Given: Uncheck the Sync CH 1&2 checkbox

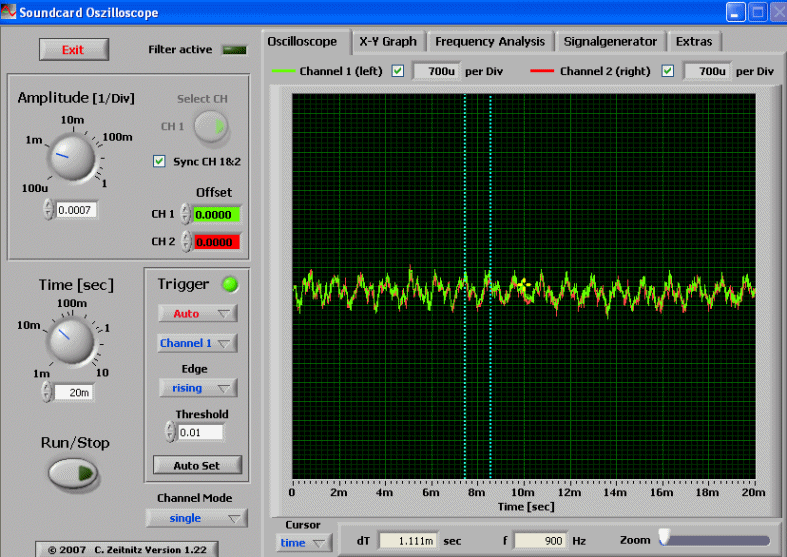Looking at the screenshot, I should (x=159, y=161).
